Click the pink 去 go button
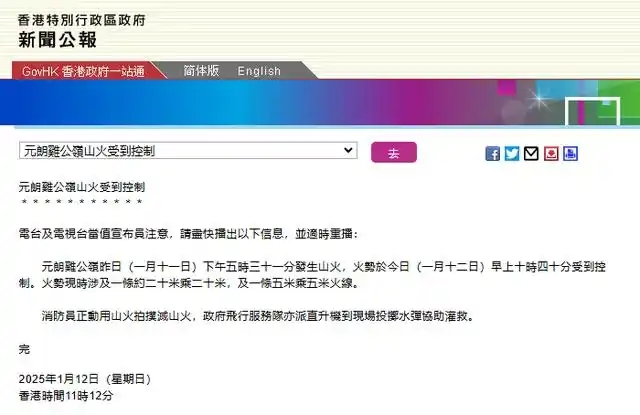 point(394,153)
